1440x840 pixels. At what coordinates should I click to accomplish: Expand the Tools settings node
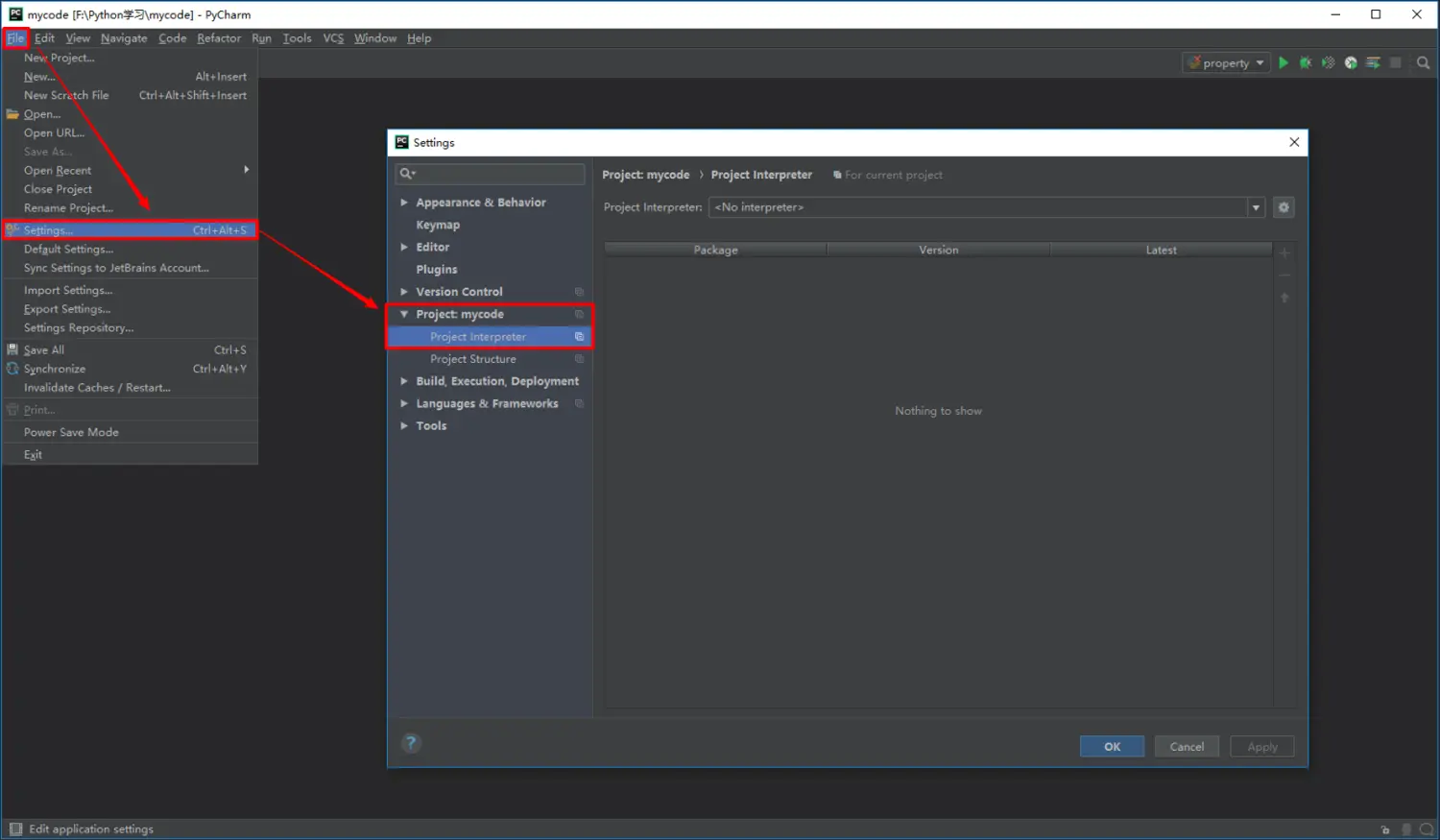click(404, 425)
